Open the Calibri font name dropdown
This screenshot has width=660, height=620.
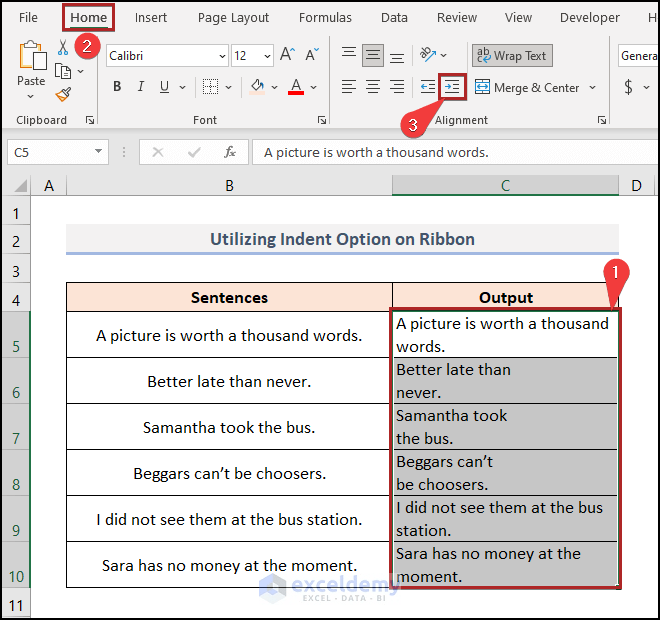point(222,56)
